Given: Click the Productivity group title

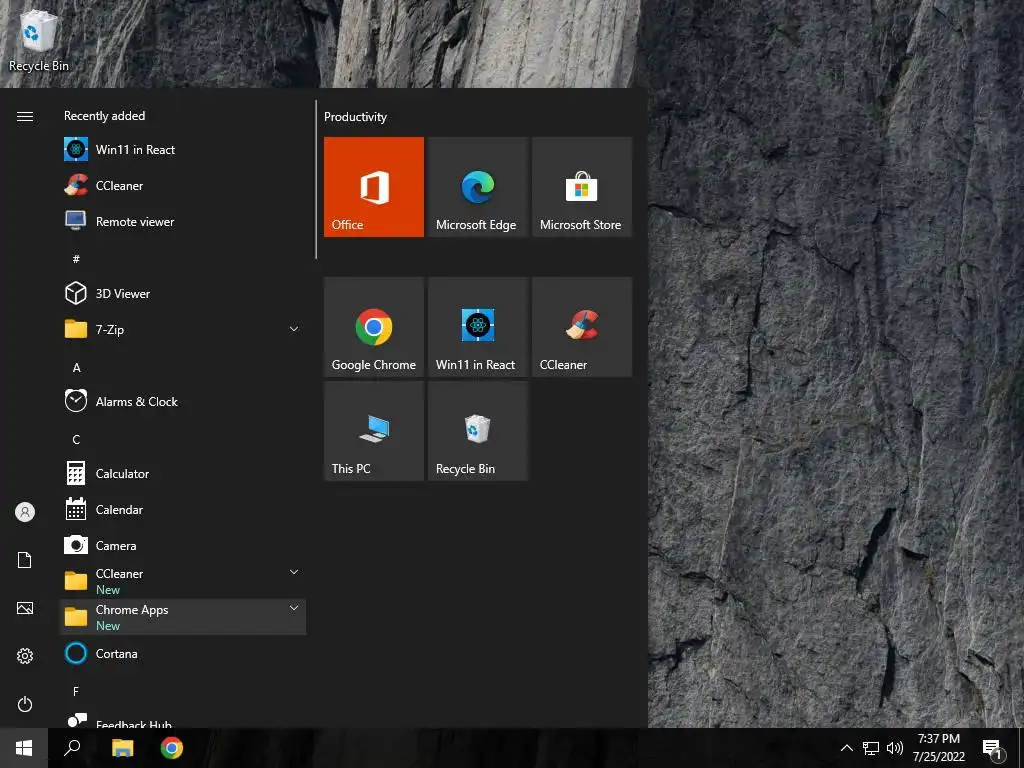Looking at the screenshot, I should [355, 117].
